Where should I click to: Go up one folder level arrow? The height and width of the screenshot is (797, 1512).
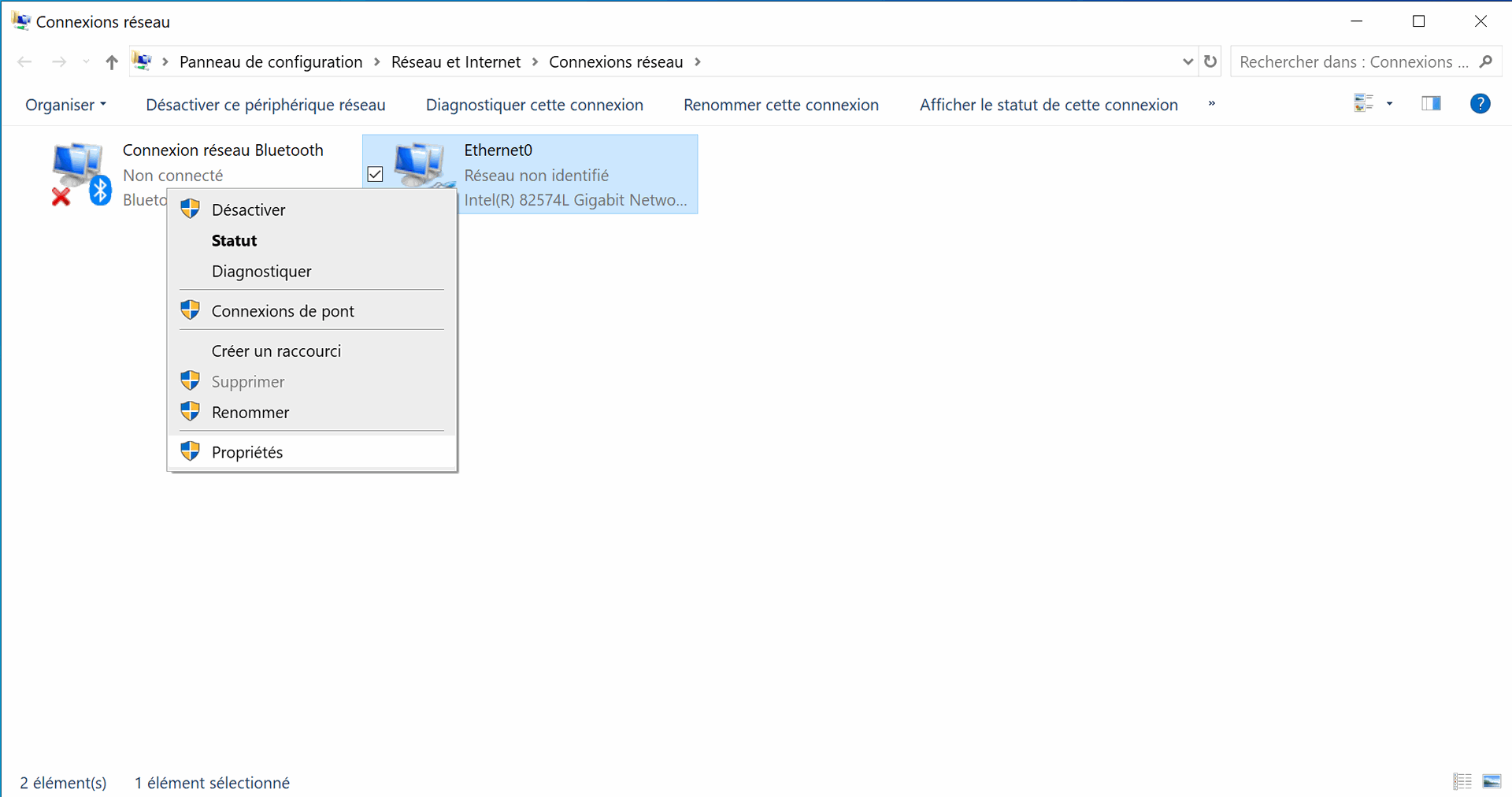click(112, 62)
